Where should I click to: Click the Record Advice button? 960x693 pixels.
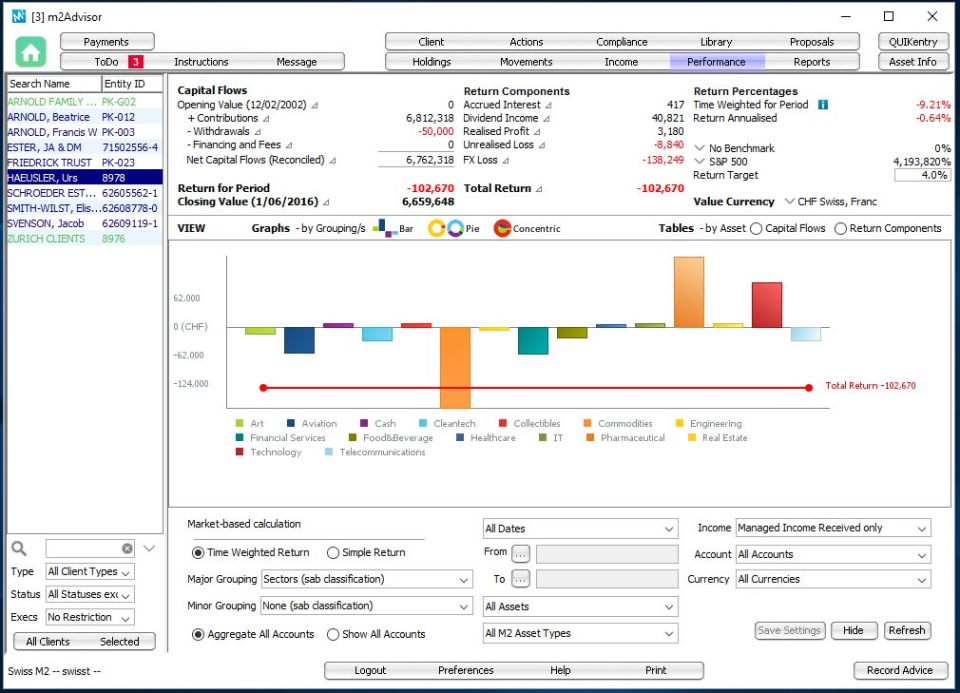[900, 671]
